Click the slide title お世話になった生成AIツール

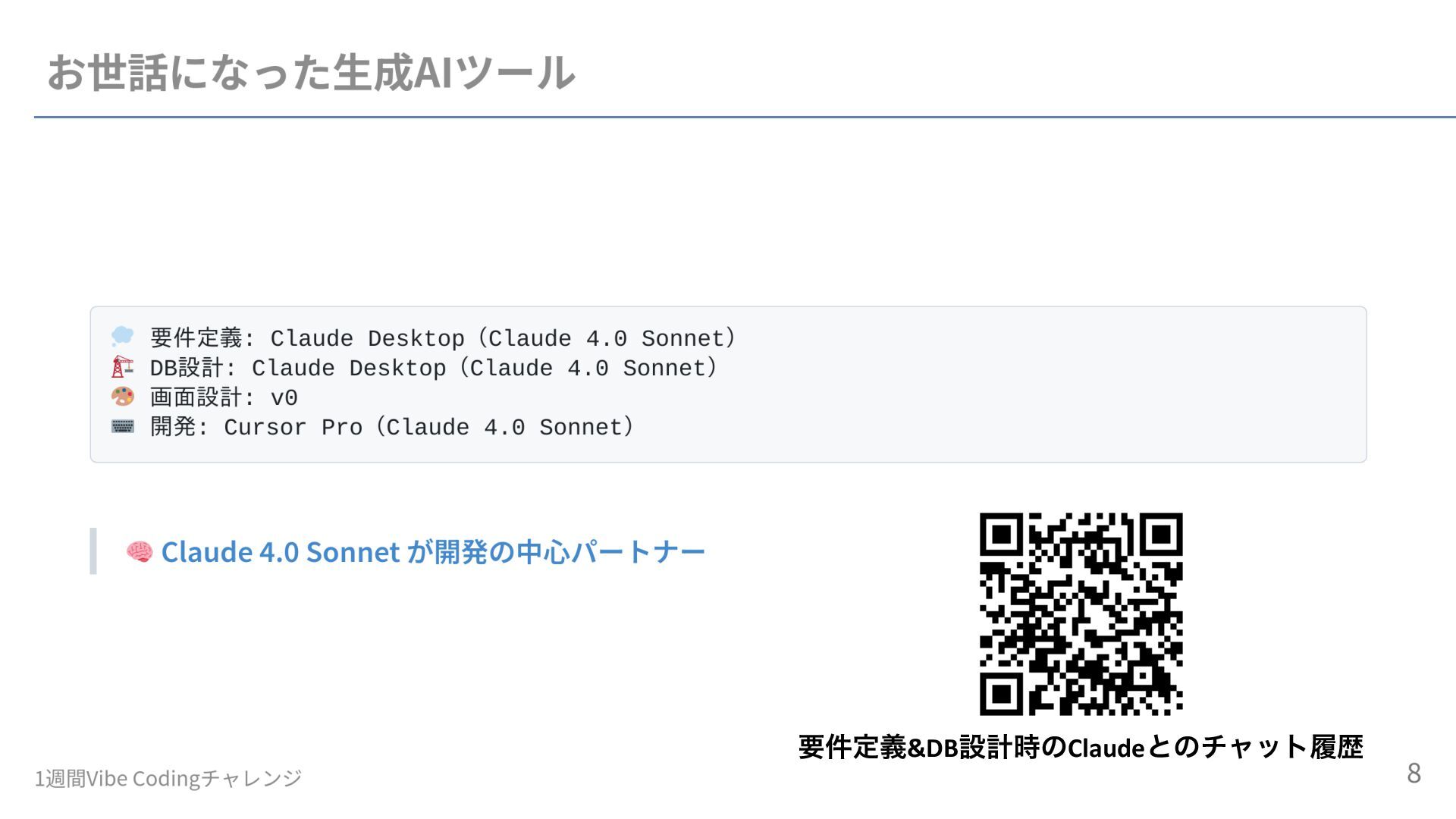311,73
